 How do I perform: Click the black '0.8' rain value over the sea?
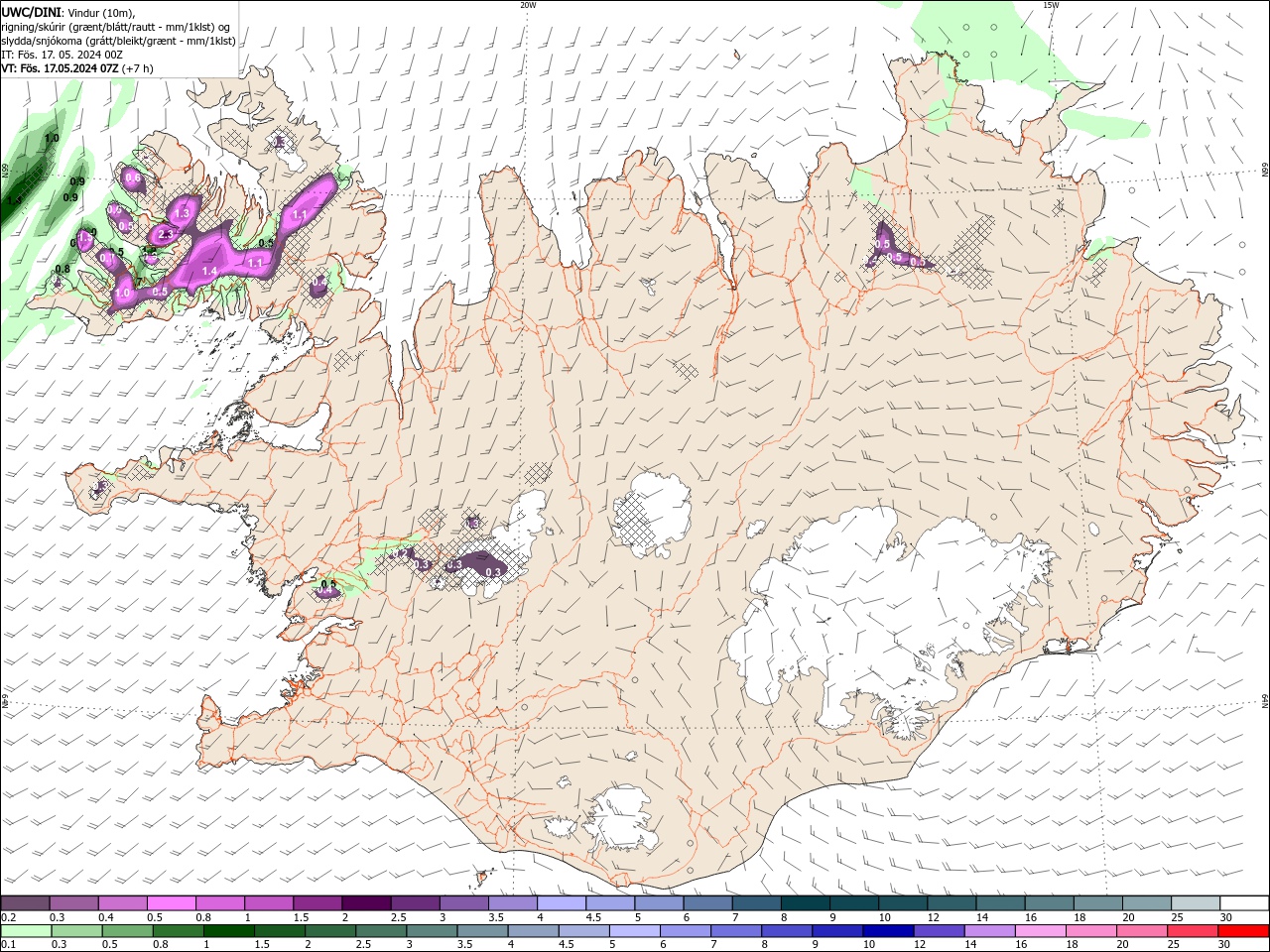pyautogui.click(x=63, y=270)
